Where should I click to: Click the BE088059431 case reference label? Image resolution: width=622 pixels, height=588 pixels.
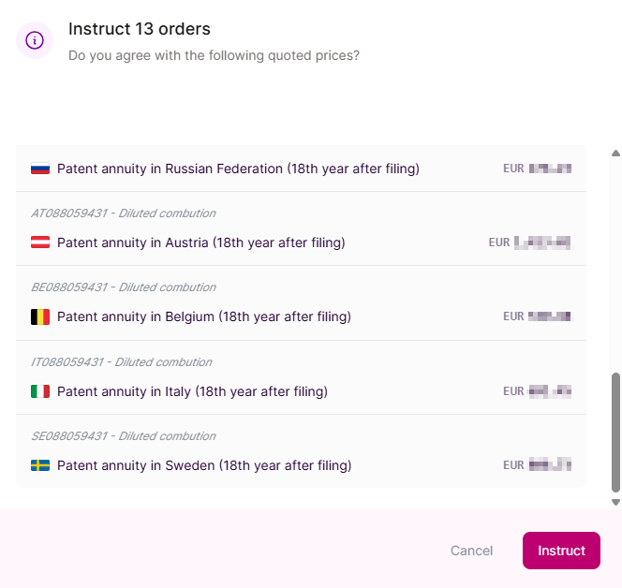[x=123, y=287]
